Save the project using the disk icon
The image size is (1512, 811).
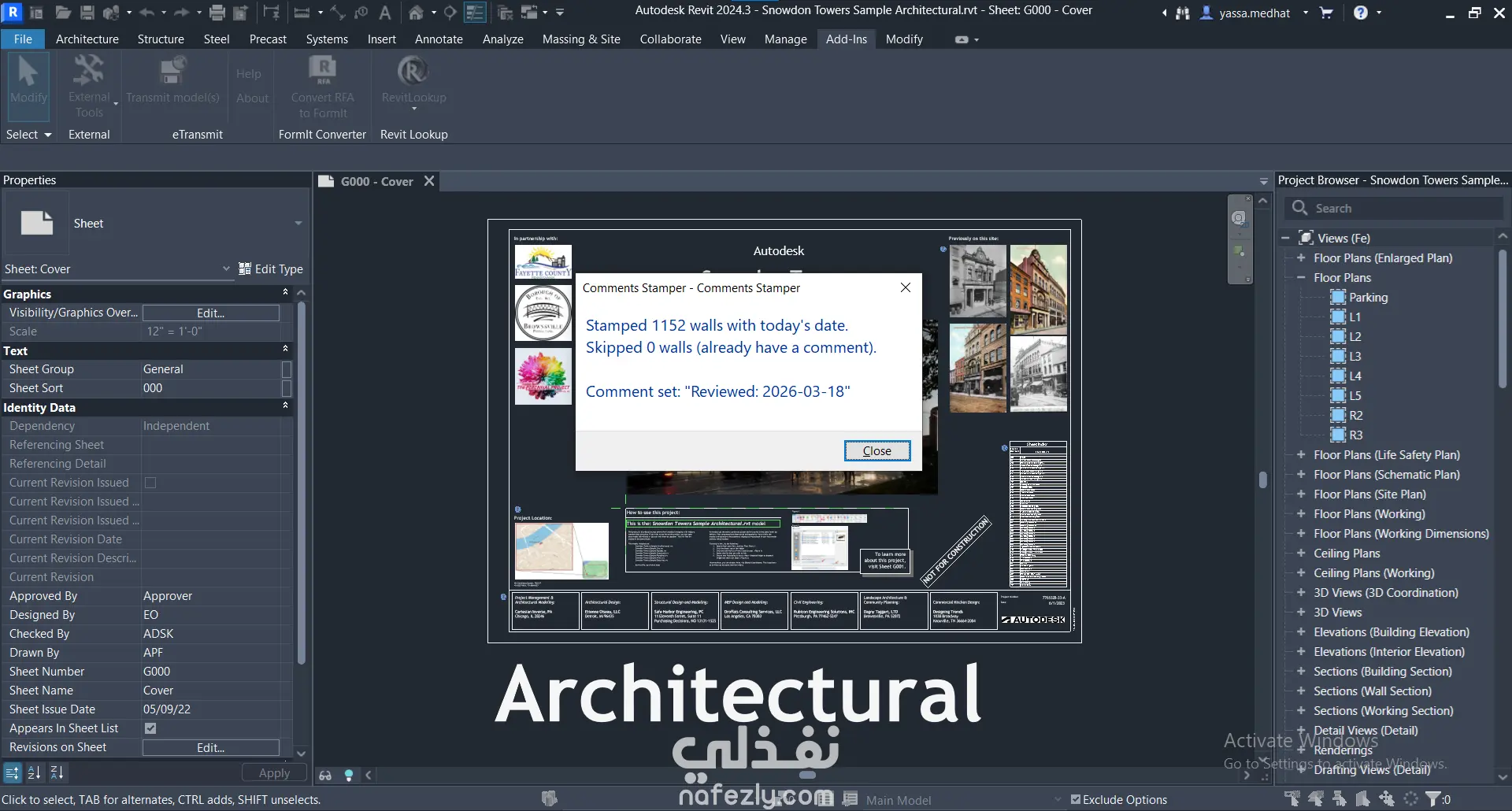click(87, 13)
